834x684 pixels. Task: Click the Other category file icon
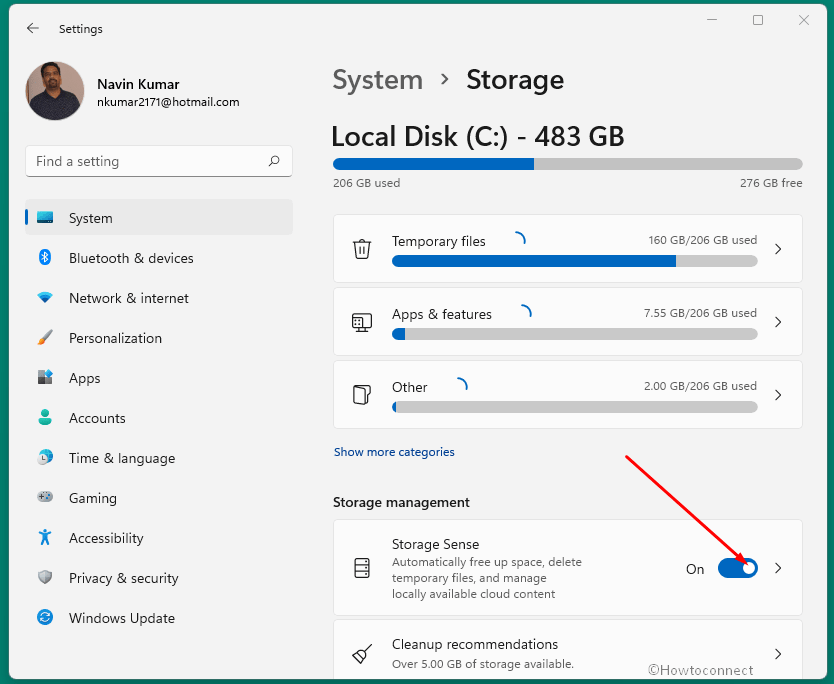pyautogui.click(x=362, y=395)
